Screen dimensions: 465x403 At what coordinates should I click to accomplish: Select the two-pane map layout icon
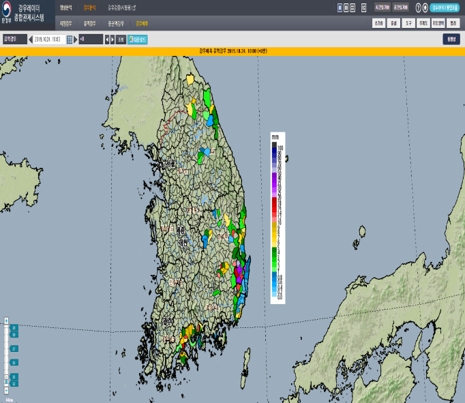[x=346, y=8]
